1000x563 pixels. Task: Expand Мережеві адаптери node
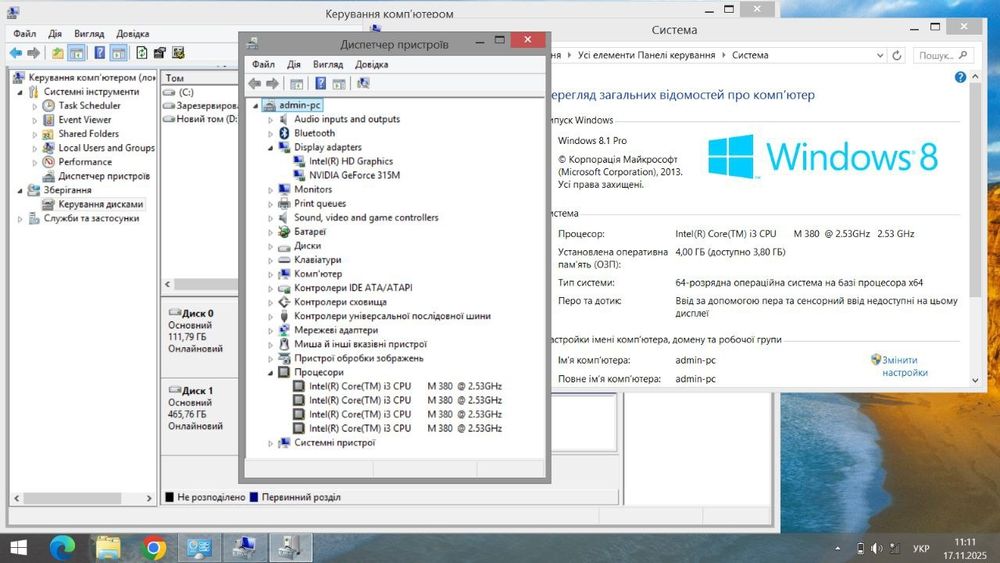270,331
